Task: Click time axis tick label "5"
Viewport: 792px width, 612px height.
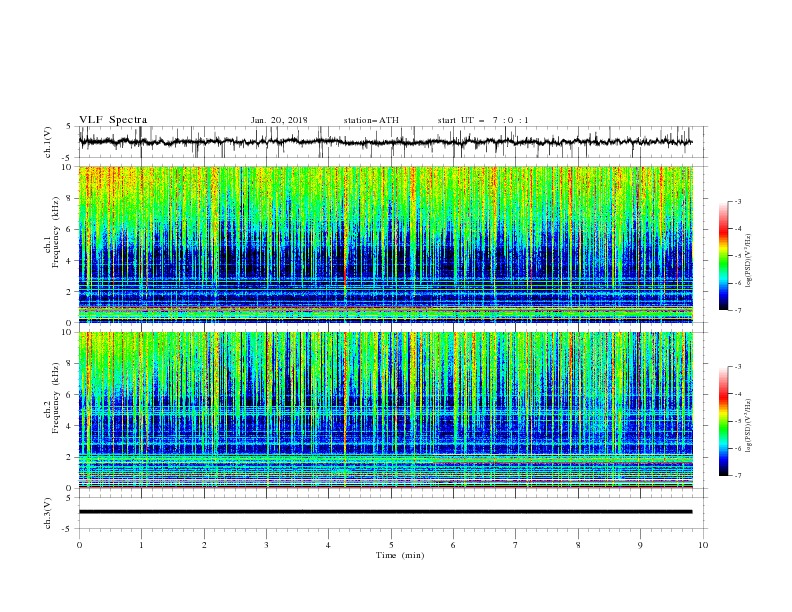Action: [x=391, y=545]
